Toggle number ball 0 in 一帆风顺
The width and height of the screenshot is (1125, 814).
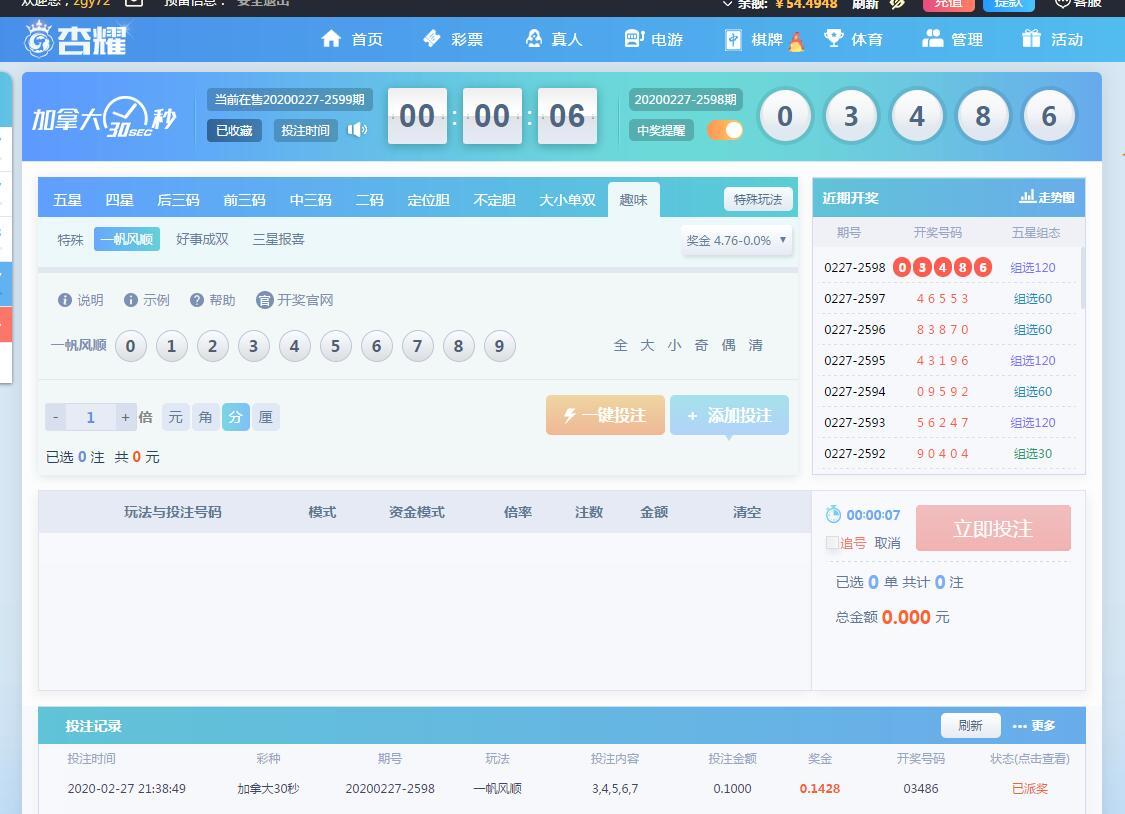pyautogui.click(x=131, y=346)
